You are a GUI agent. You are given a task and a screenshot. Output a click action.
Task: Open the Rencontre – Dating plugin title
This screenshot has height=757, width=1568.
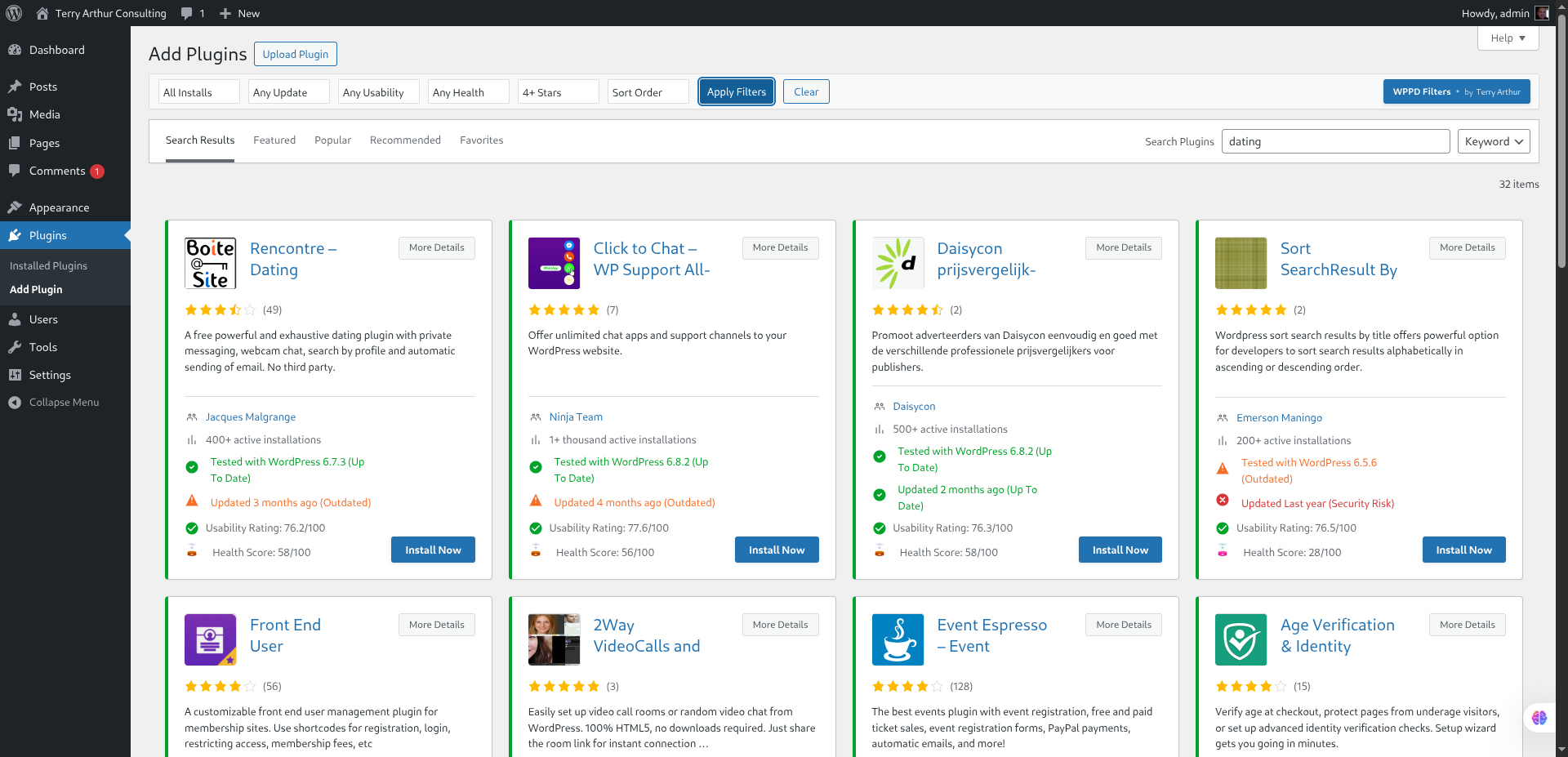[293, 259]
